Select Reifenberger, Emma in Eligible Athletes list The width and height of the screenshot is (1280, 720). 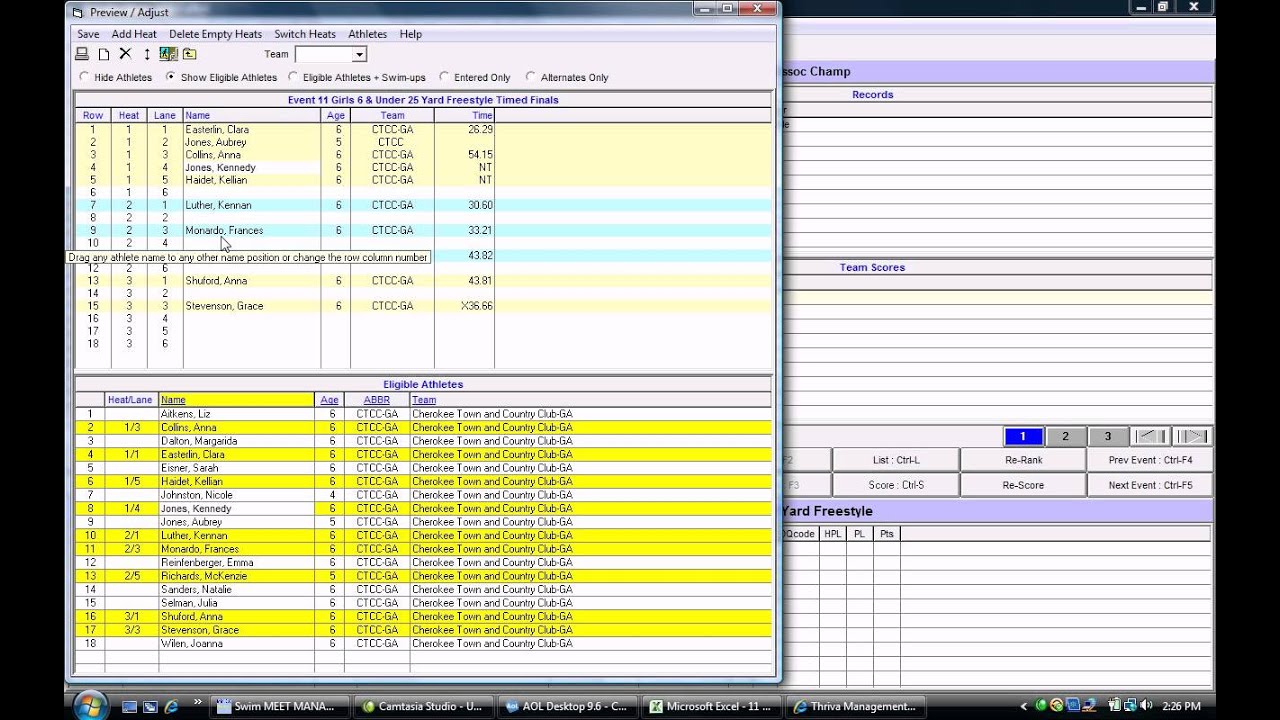coord(206,562)
